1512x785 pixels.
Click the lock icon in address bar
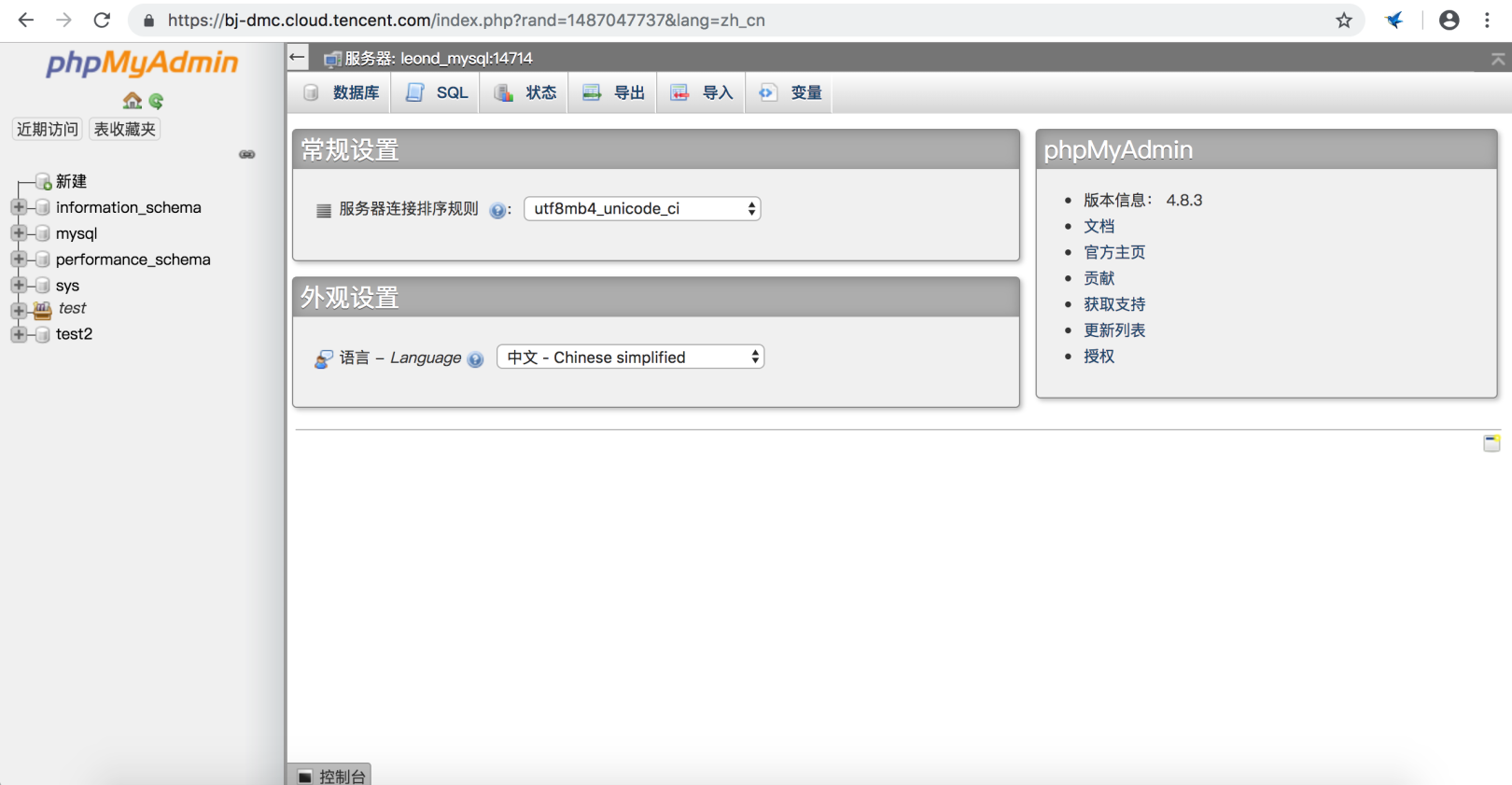[148, 20]
